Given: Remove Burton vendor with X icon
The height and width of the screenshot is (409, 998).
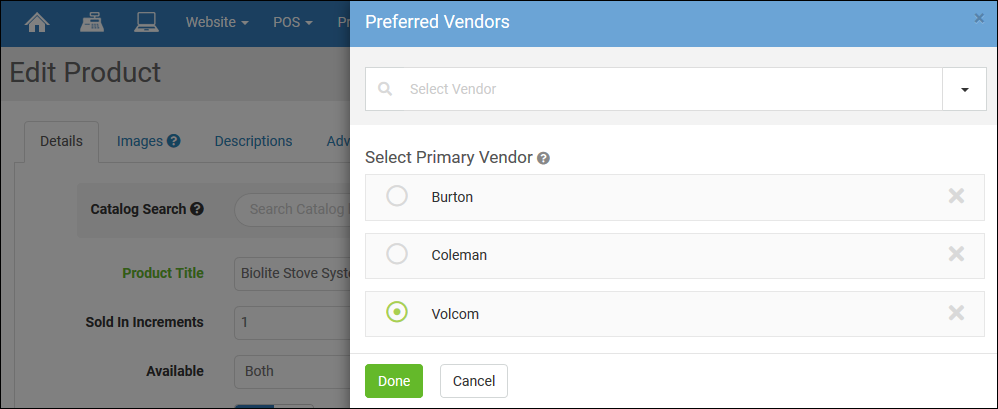Looking at the screenshot, I should pyautogui.click(x=956, y=196).
